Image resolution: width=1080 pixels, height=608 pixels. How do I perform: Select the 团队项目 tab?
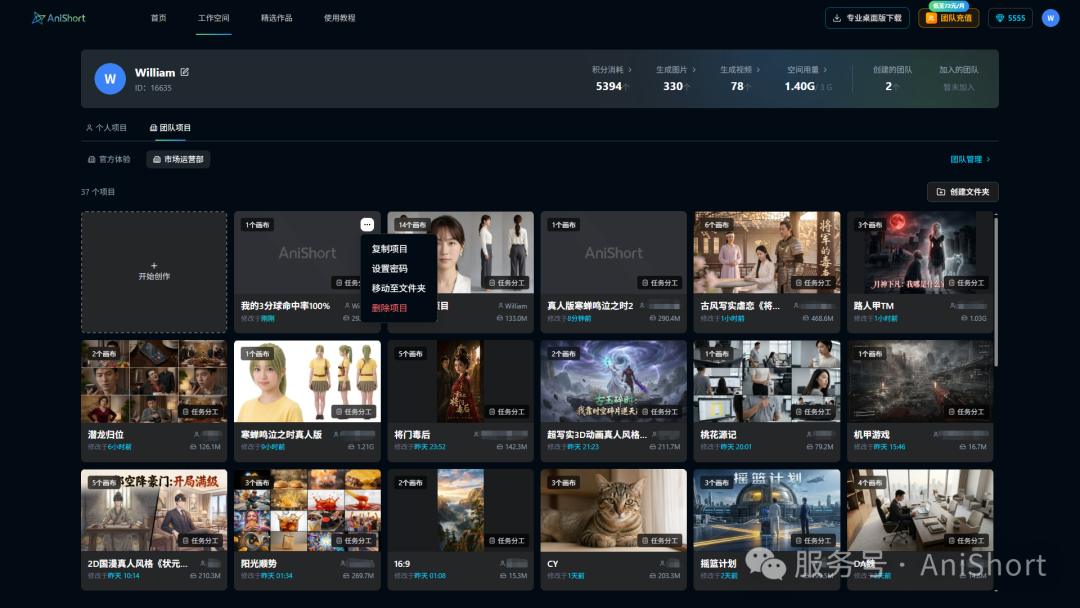[170, 127]
